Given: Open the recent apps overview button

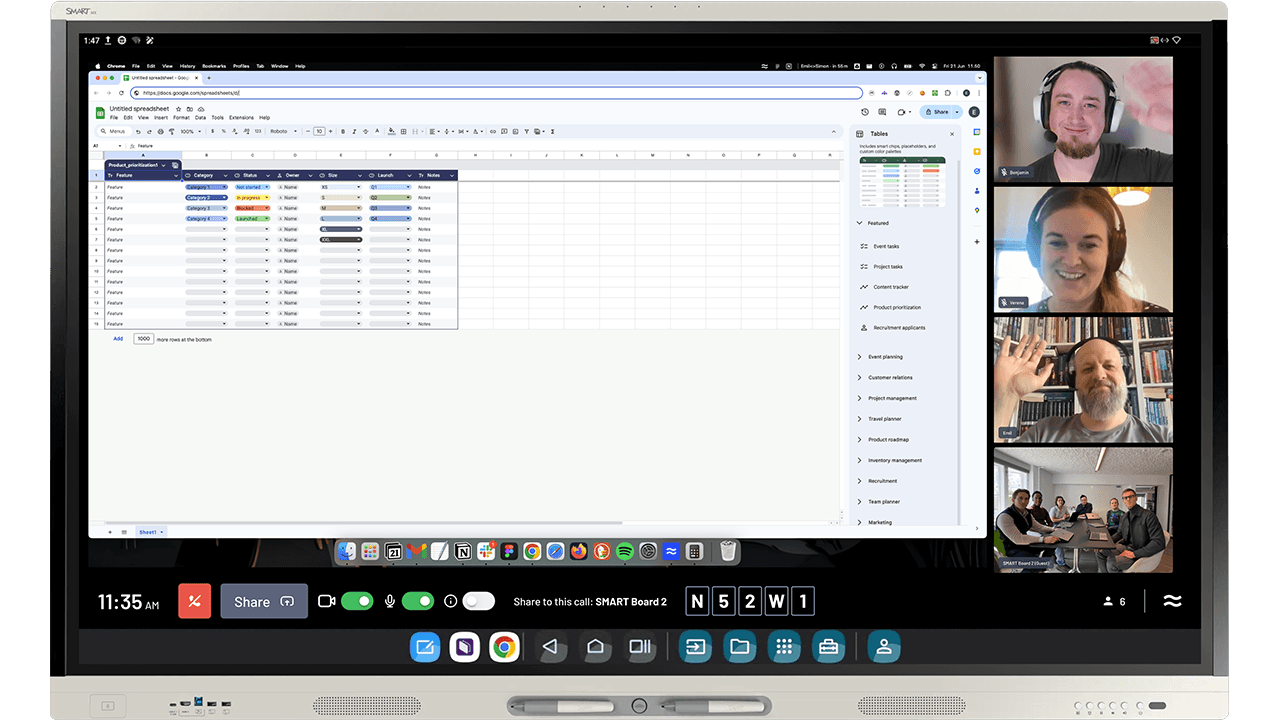Looking at the screenshot, I should (640, 647).
